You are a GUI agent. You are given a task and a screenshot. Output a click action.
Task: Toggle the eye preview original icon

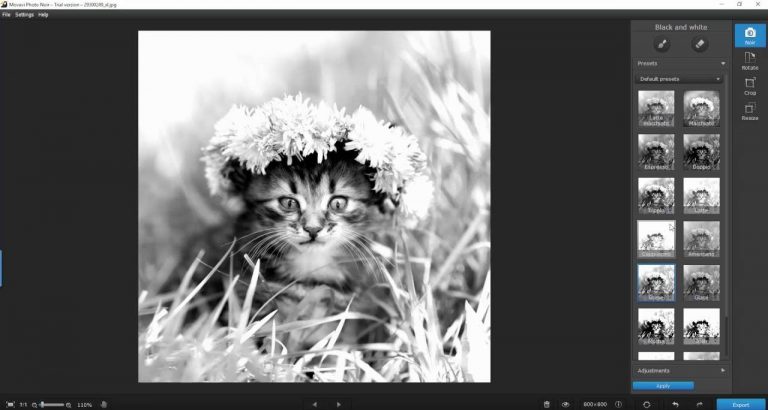[566, 405]
